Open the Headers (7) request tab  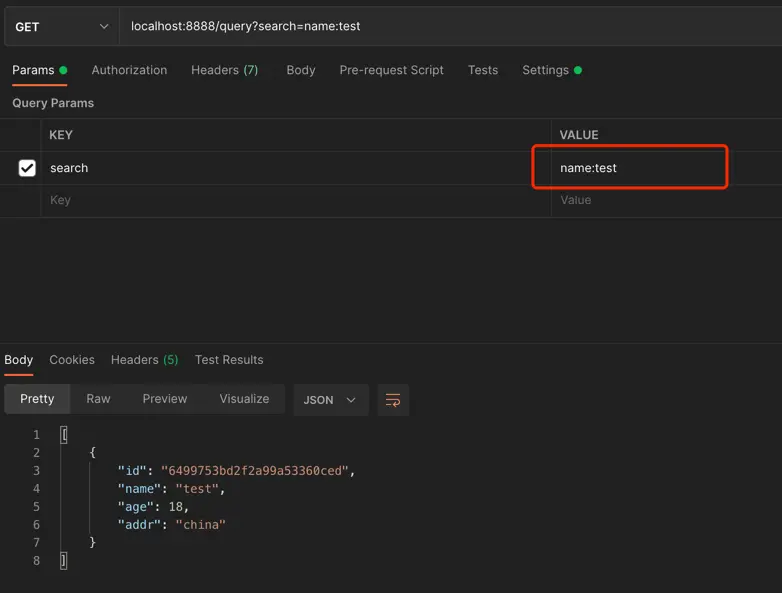(x=224, y=70)
